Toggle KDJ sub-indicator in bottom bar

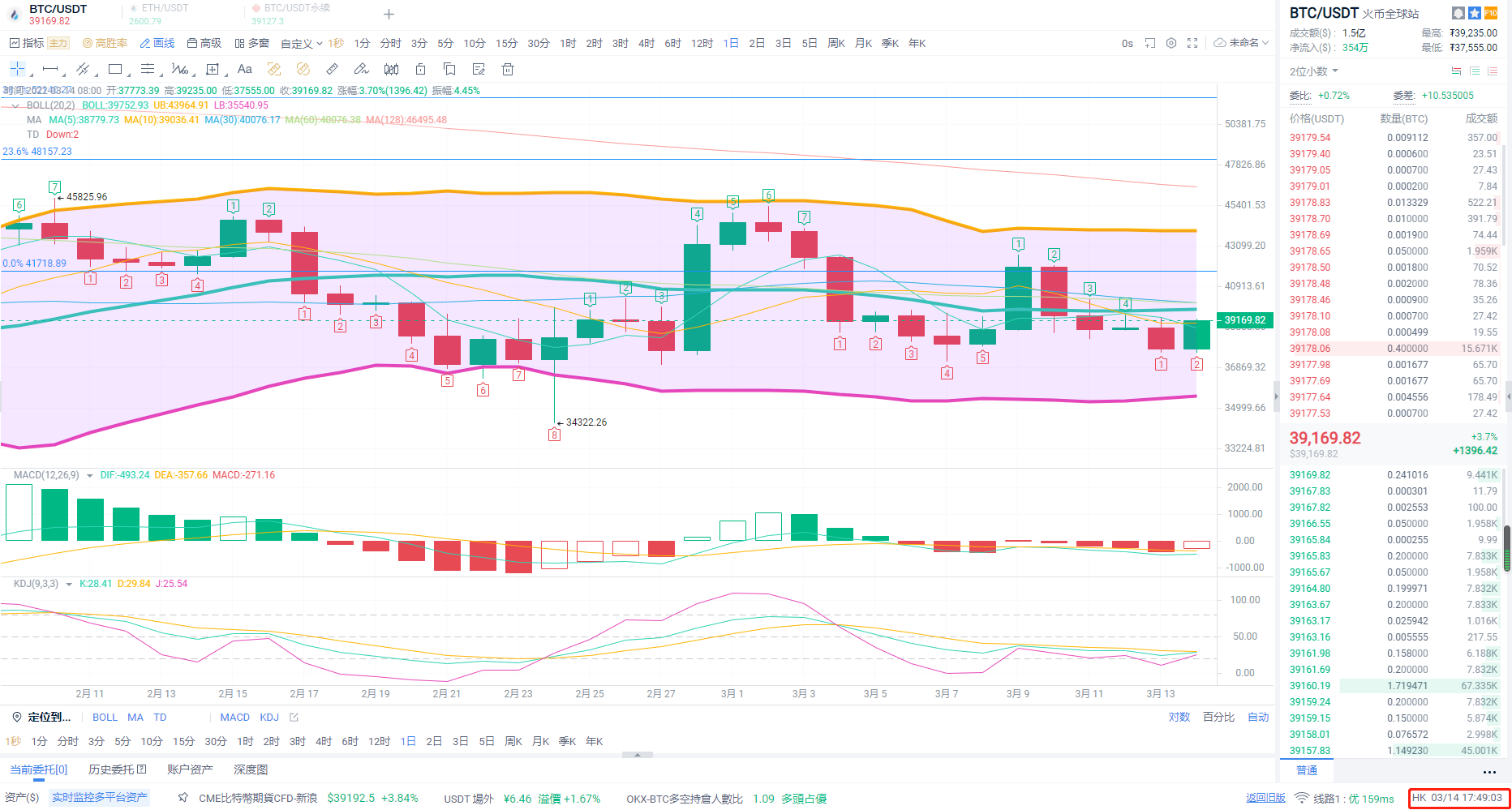269,717
